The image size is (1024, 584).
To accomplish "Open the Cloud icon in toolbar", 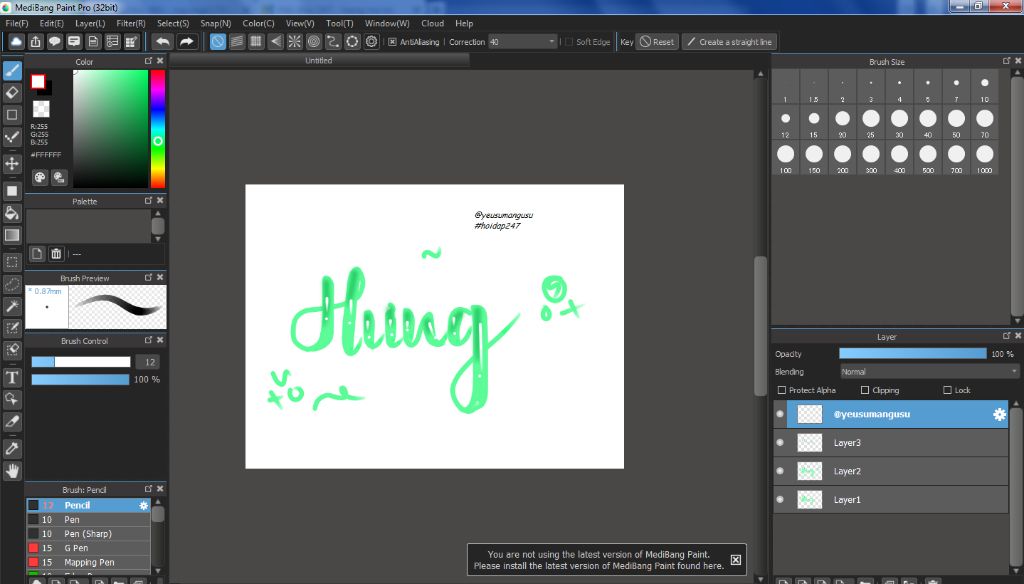I will point(16,42).
